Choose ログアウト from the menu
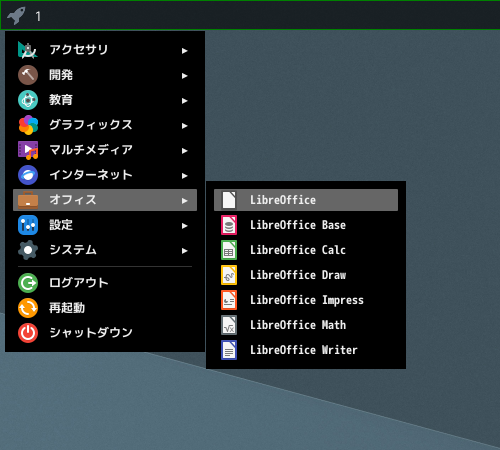 coord(105,283)
